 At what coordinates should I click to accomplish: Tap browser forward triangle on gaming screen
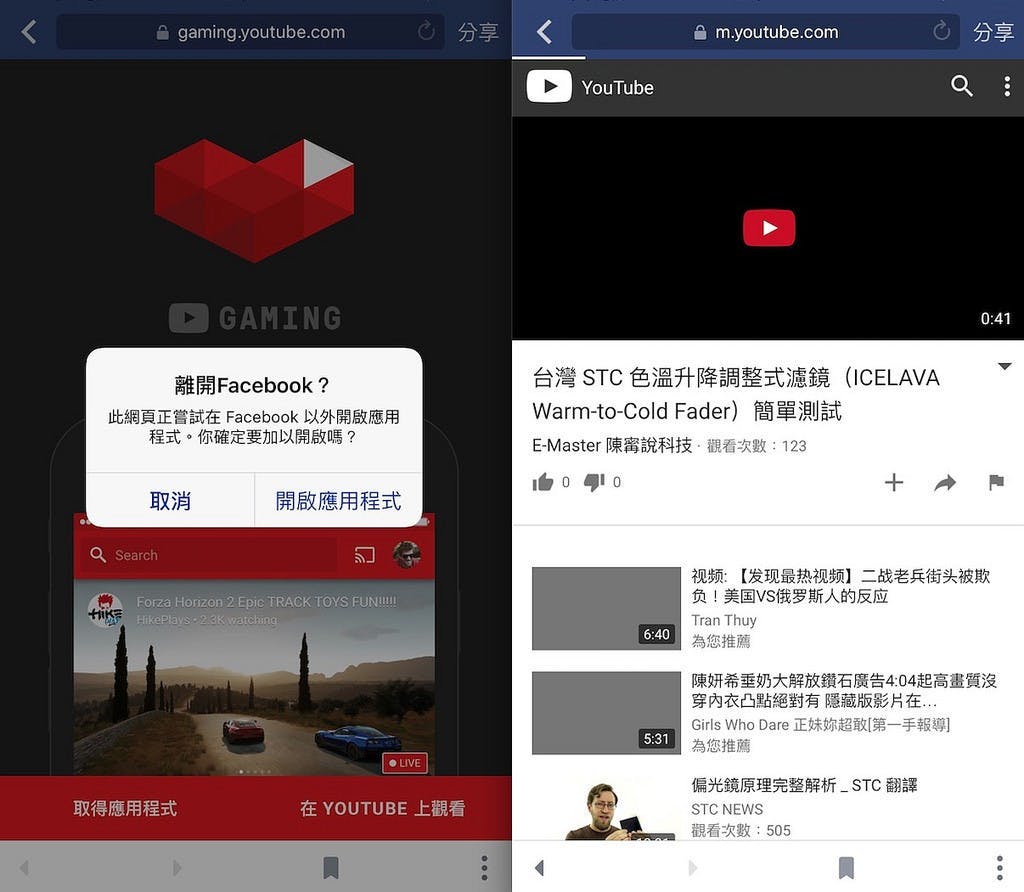(177, 868)
